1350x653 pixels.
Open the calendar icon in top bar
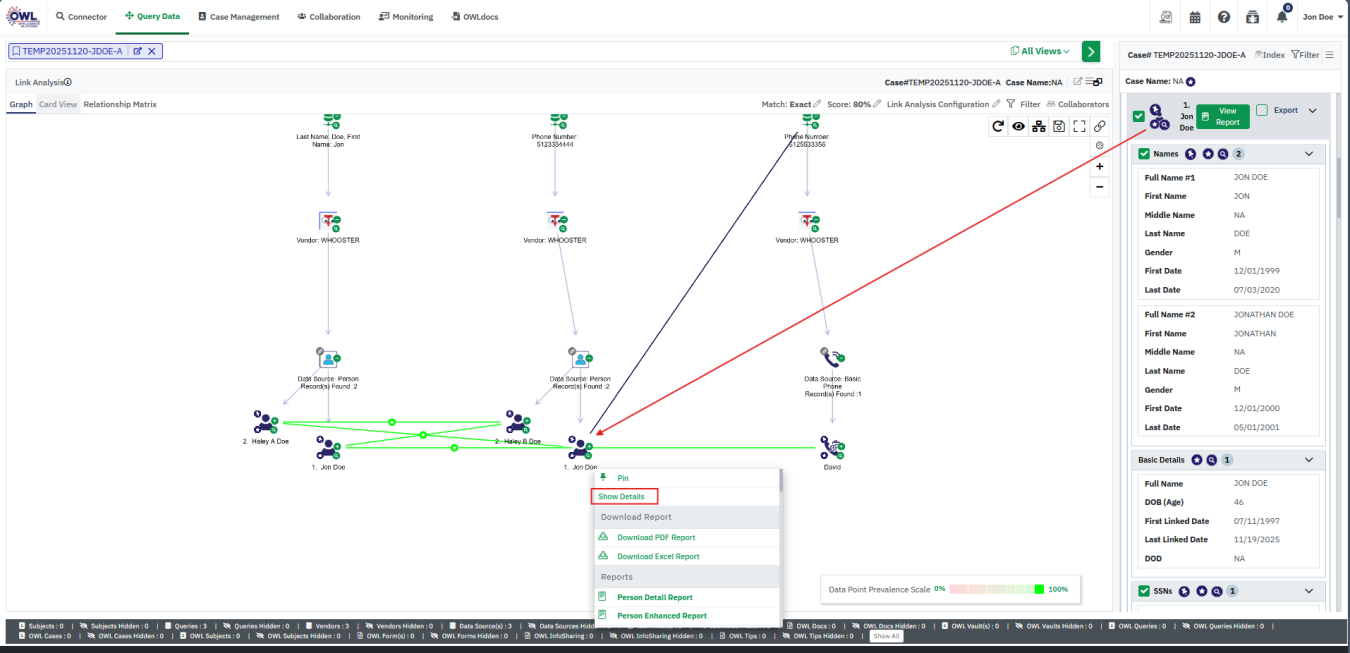pyautogui.click(x=1195, y=17)
